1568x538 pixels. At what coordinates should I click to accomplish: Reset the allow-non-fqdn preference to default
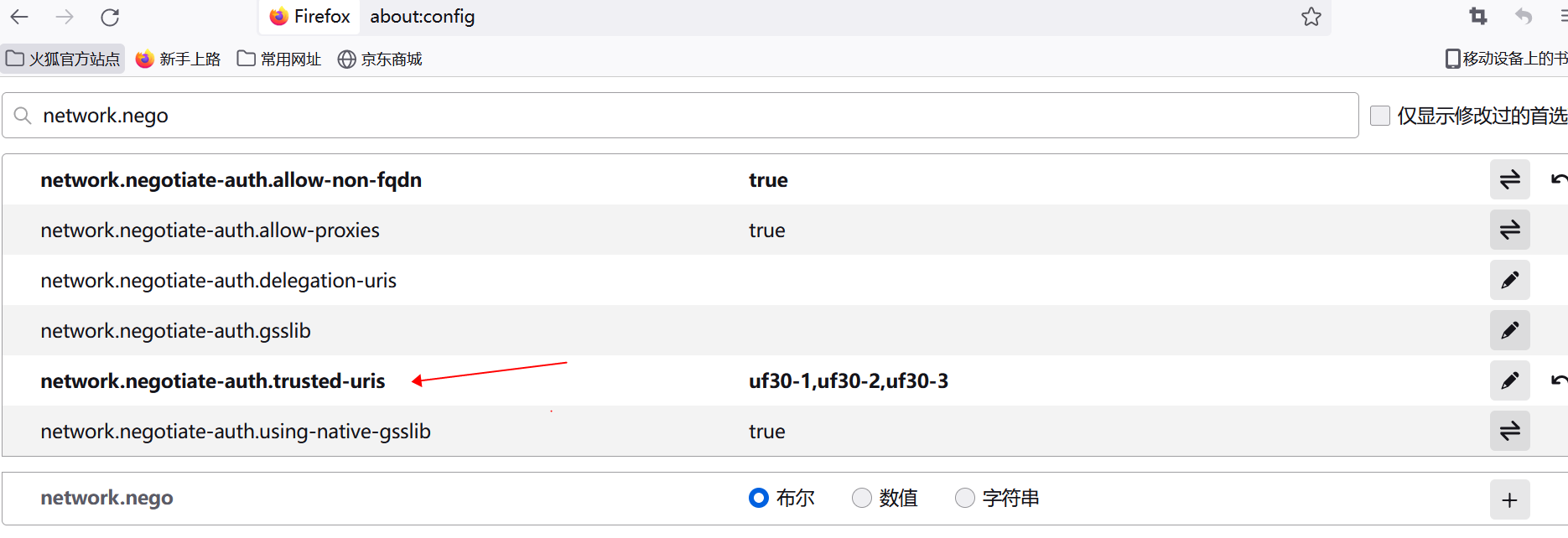pyautogui.click(x=1559, y=179)
